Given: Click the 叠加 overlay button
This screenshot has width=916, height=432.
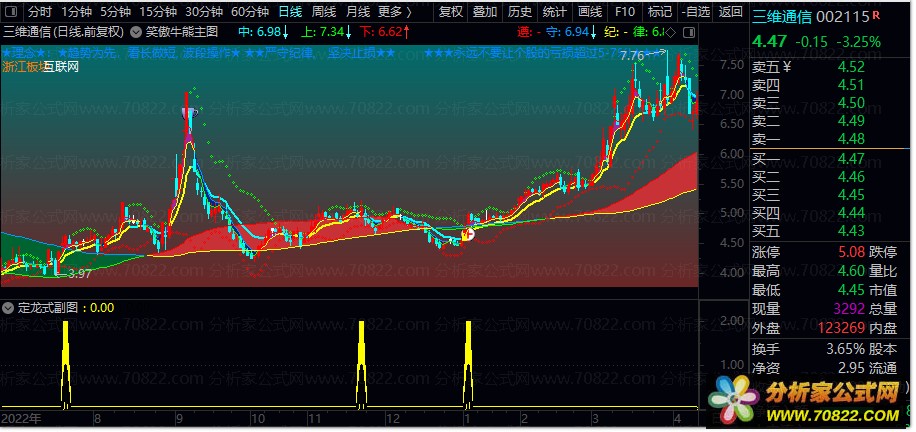Looking at the screenshot, I should tap(485, 11).
